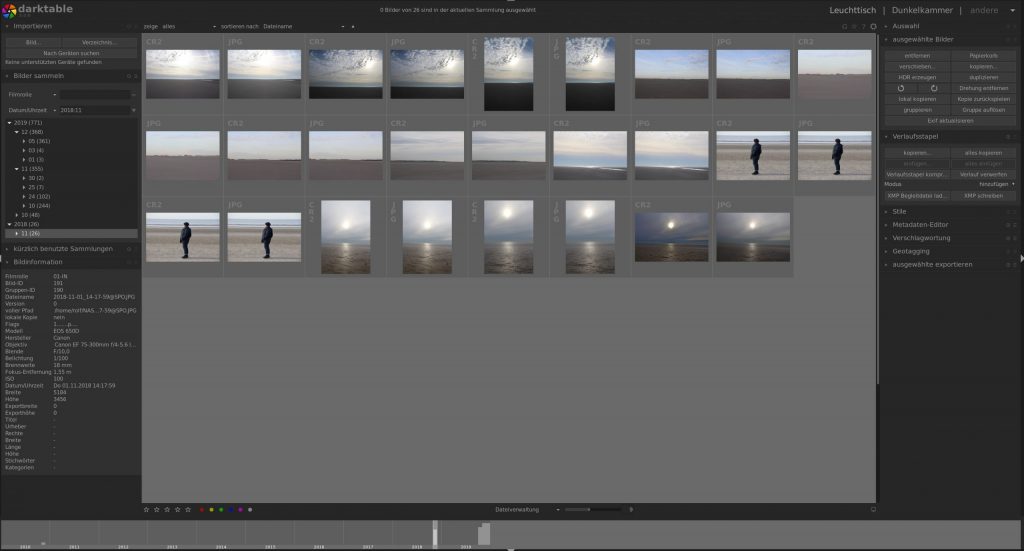Set second star rating in bottom bar
1024x551 pixels.
(157, 509)
